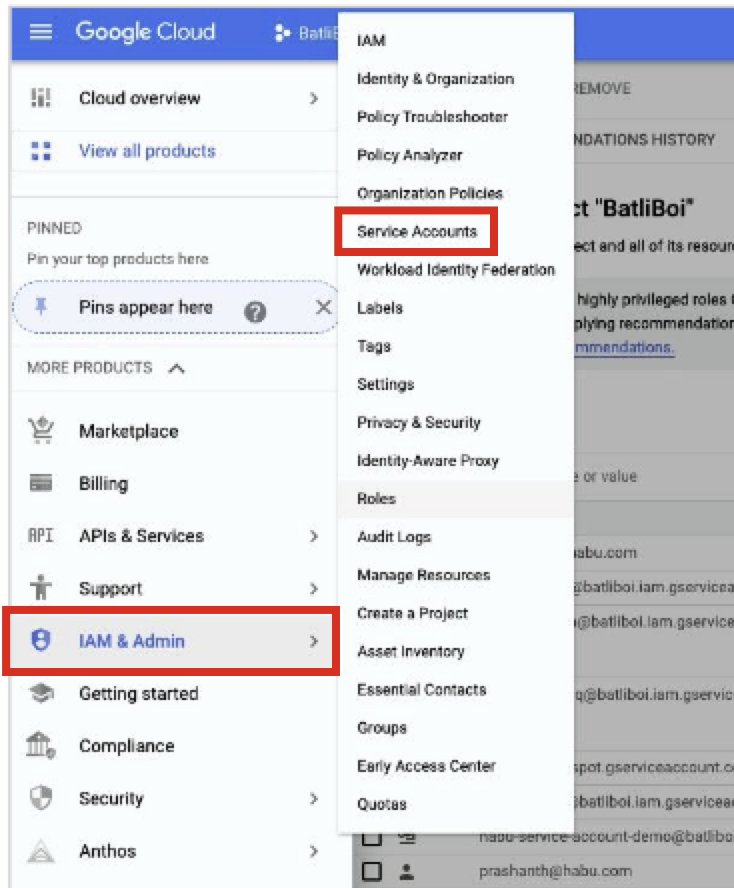This screenshot has width=734, height=888.
Task: Click the Cloud overview icon
Action: point(41,98)
